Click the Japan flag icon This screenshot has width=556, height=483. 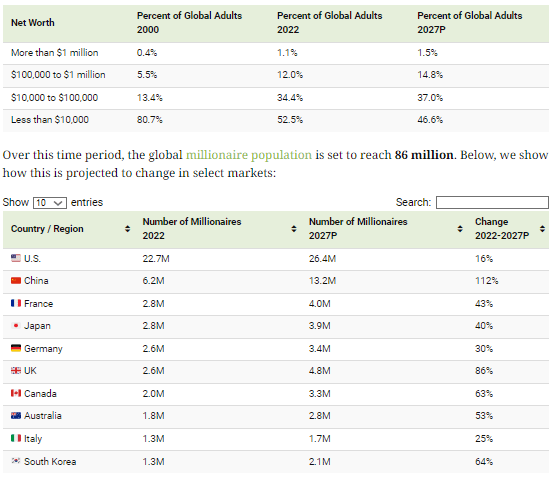(x=16, y=326)
